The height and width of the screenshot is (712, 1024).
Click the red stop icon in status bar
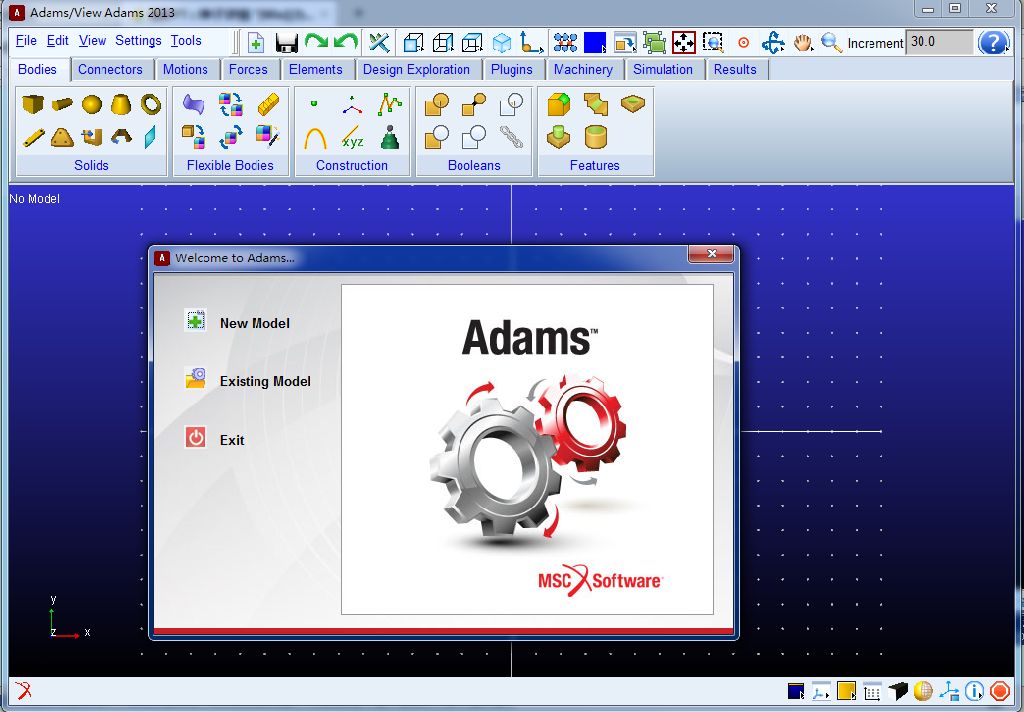pyautogui.click(x=1000, y=691)
